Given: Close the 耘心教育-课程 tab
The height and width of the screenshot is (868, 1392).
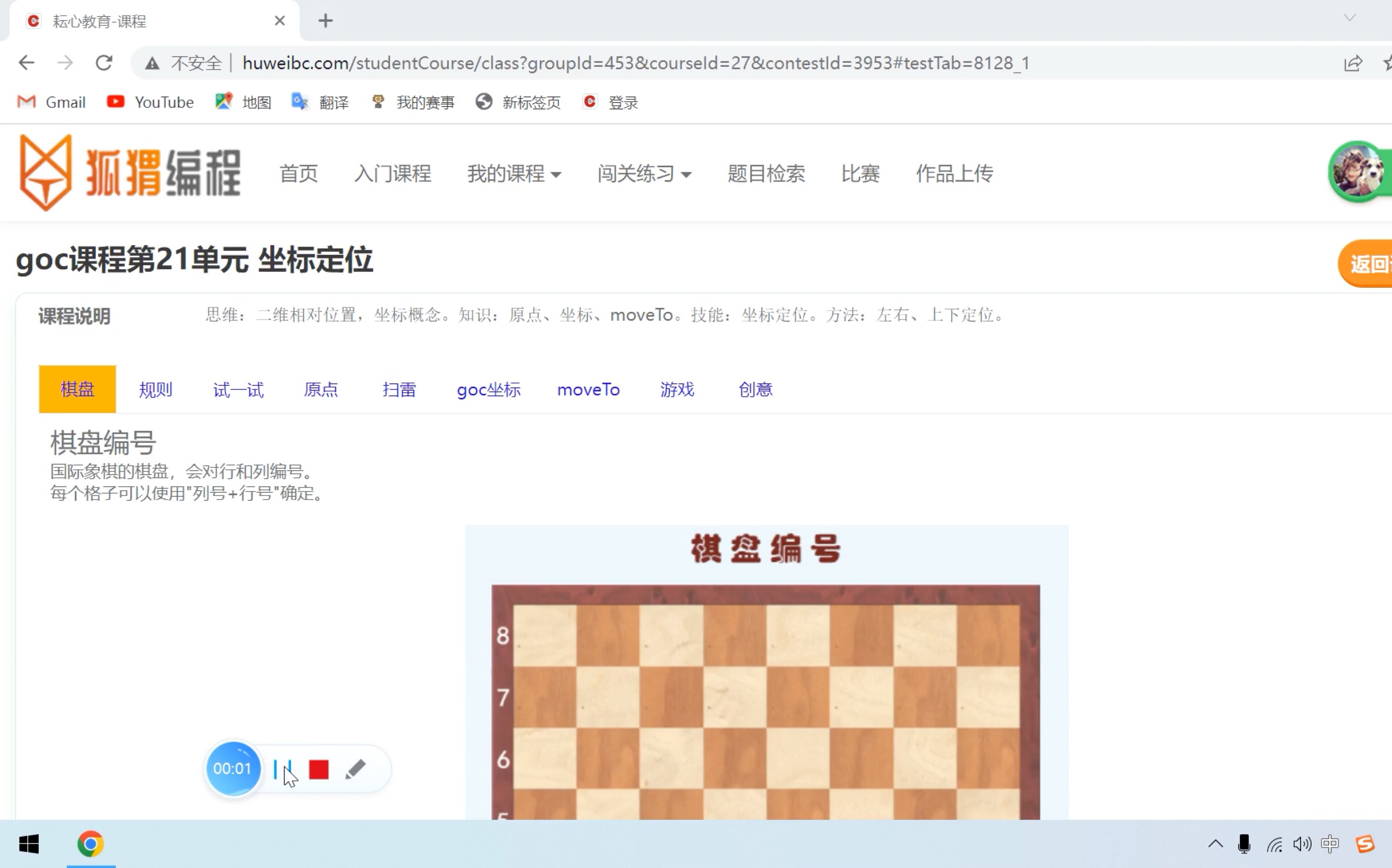Looking at the screenshot, I should (x=280, y=21).
